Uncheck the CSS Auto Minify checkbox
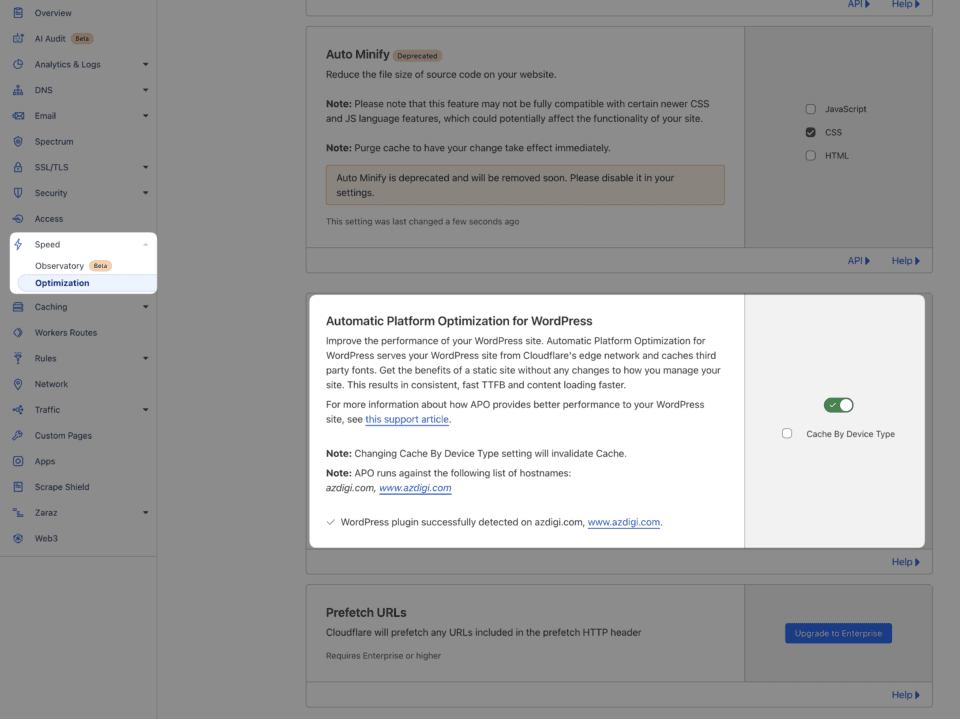Viewport: 960px width, 719px height. pos(811,132)
